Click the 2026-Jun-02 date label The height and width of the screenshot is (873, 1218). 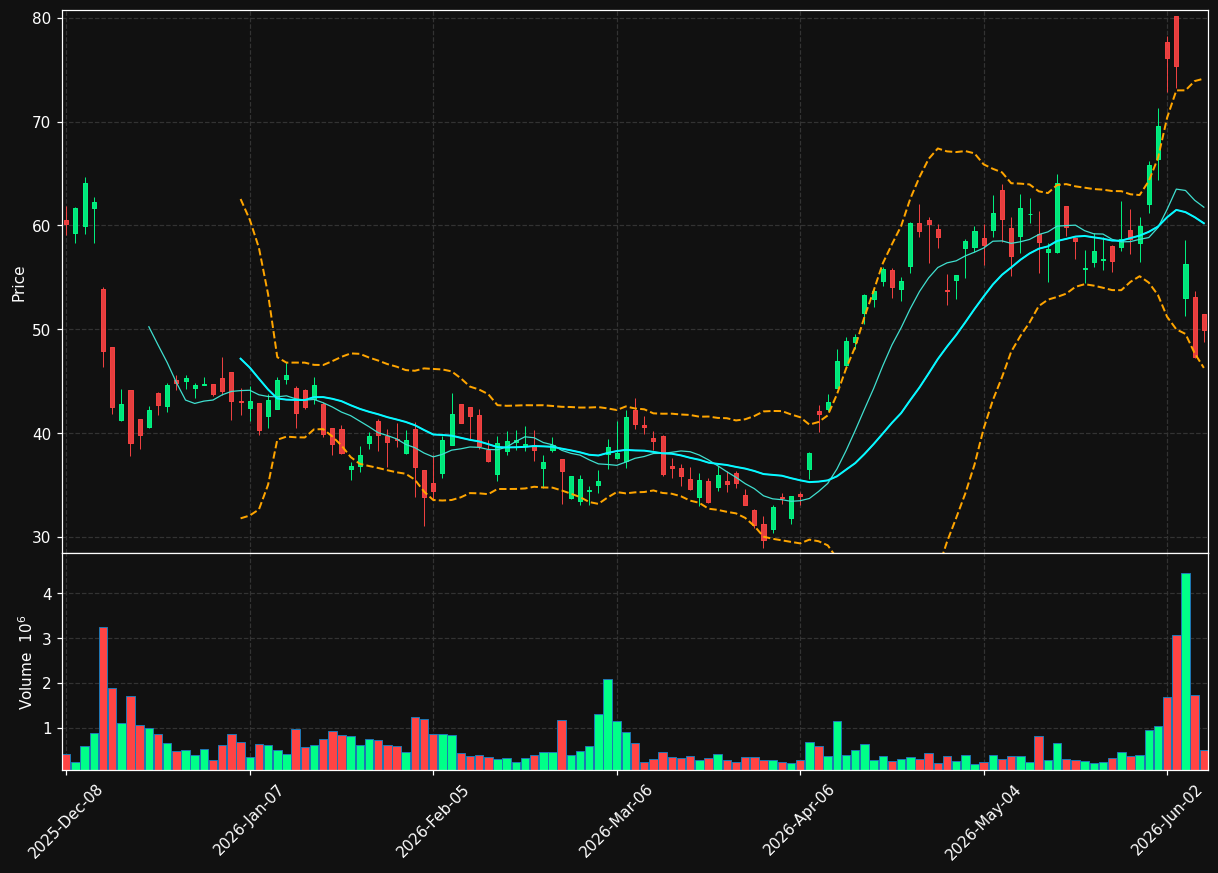click(1167, 821)
